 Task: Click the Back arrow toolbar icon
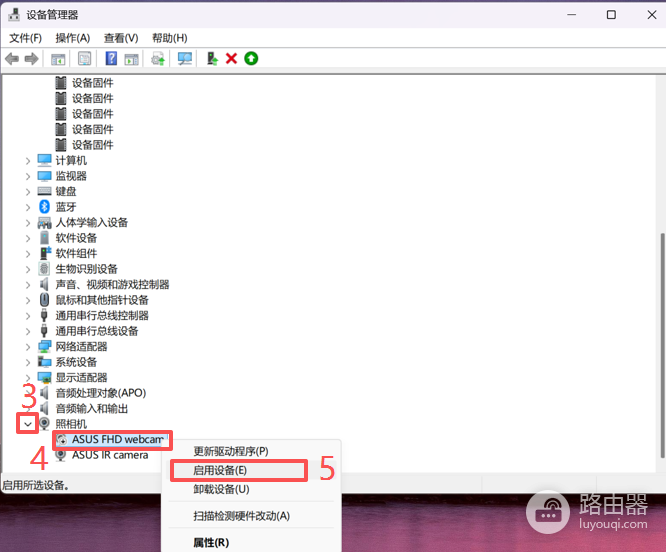pyautogui.click(x=12, y=59)
